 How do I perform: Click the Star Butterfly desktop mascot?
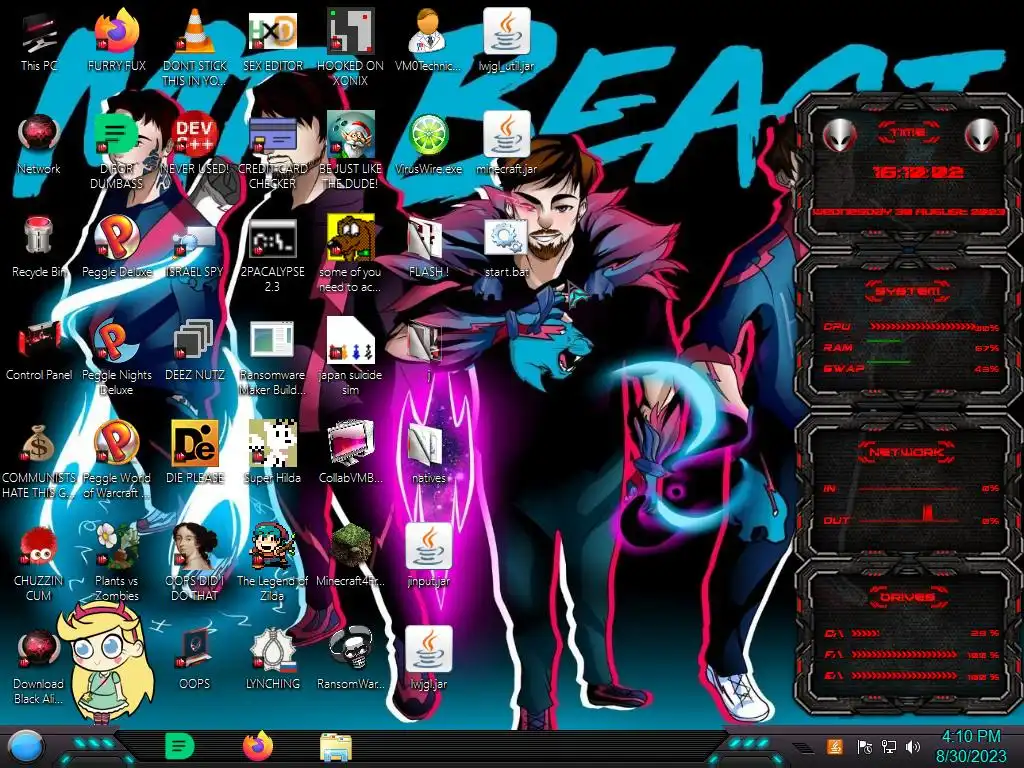click(104, 662)
